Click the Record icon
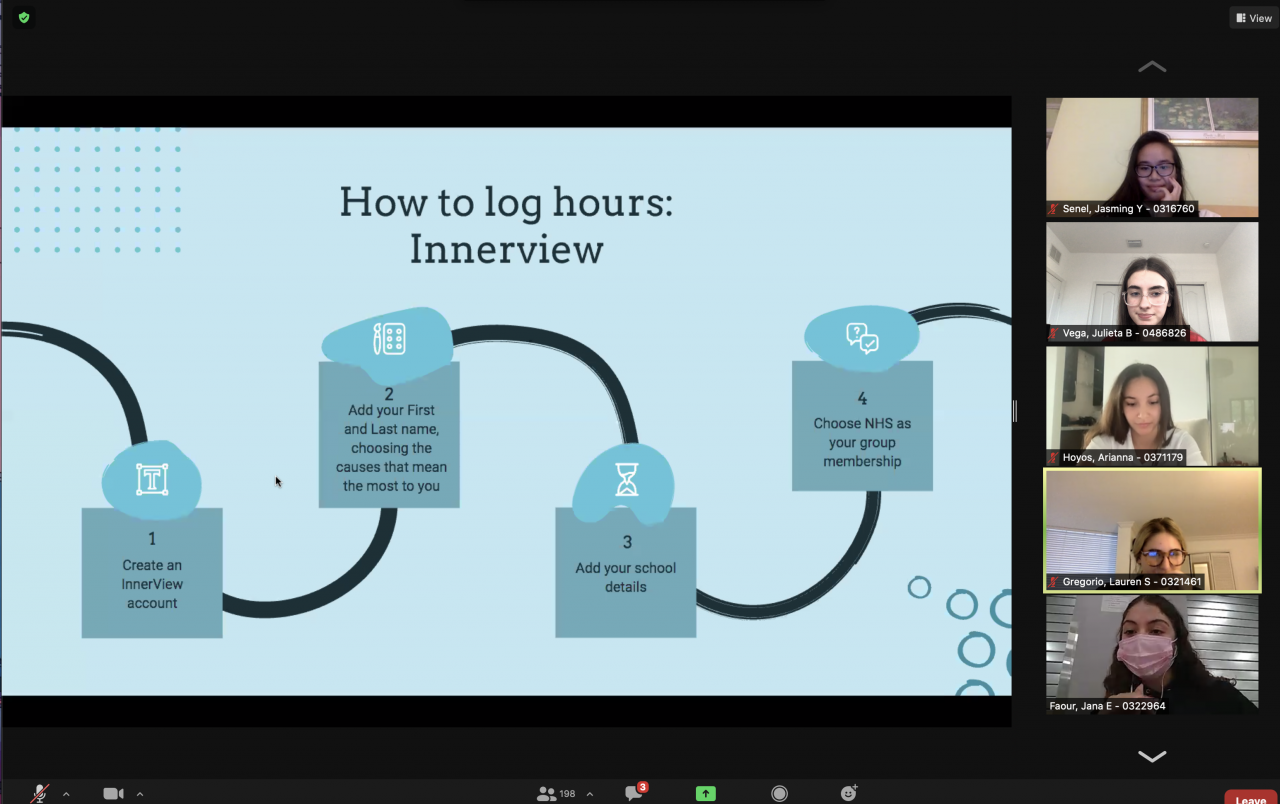Viewport: 1280px width, 804px height. tap(779, 794)
